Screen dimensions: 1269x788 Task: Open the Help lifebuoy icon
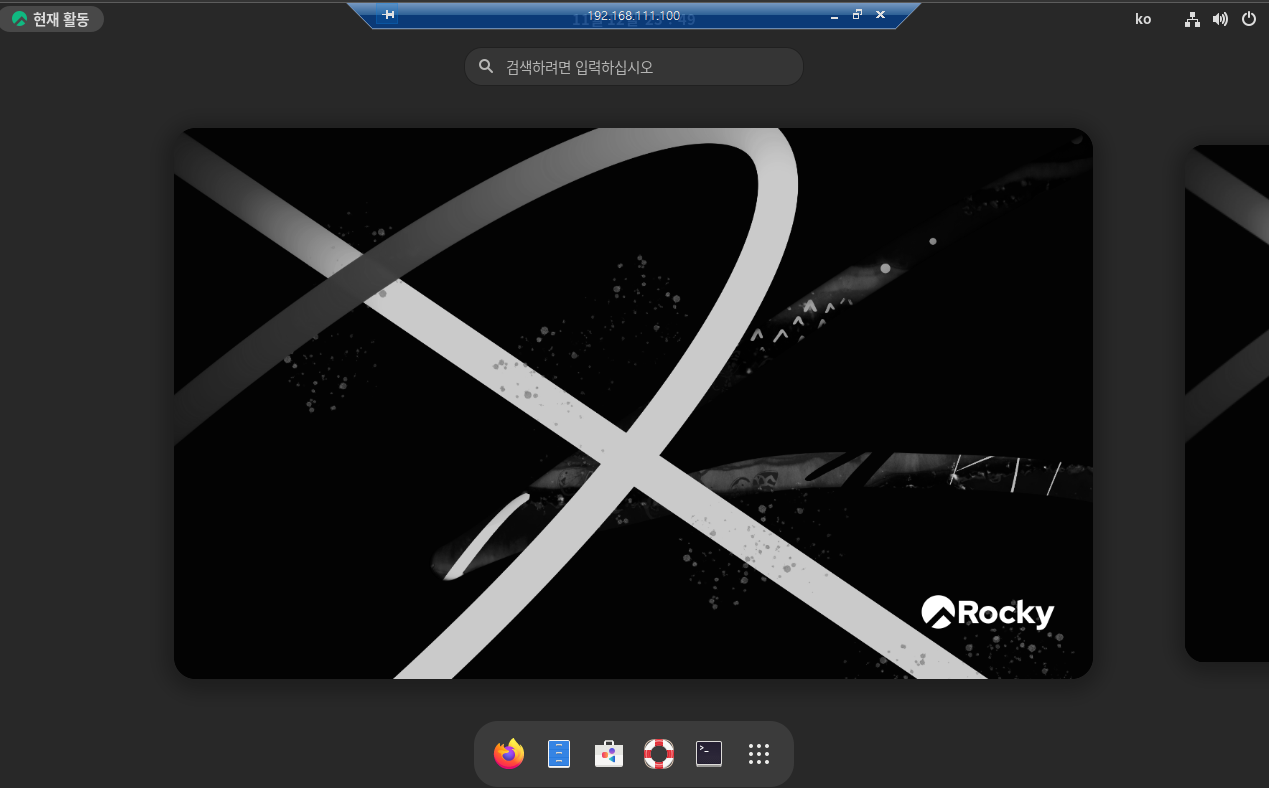659,754
